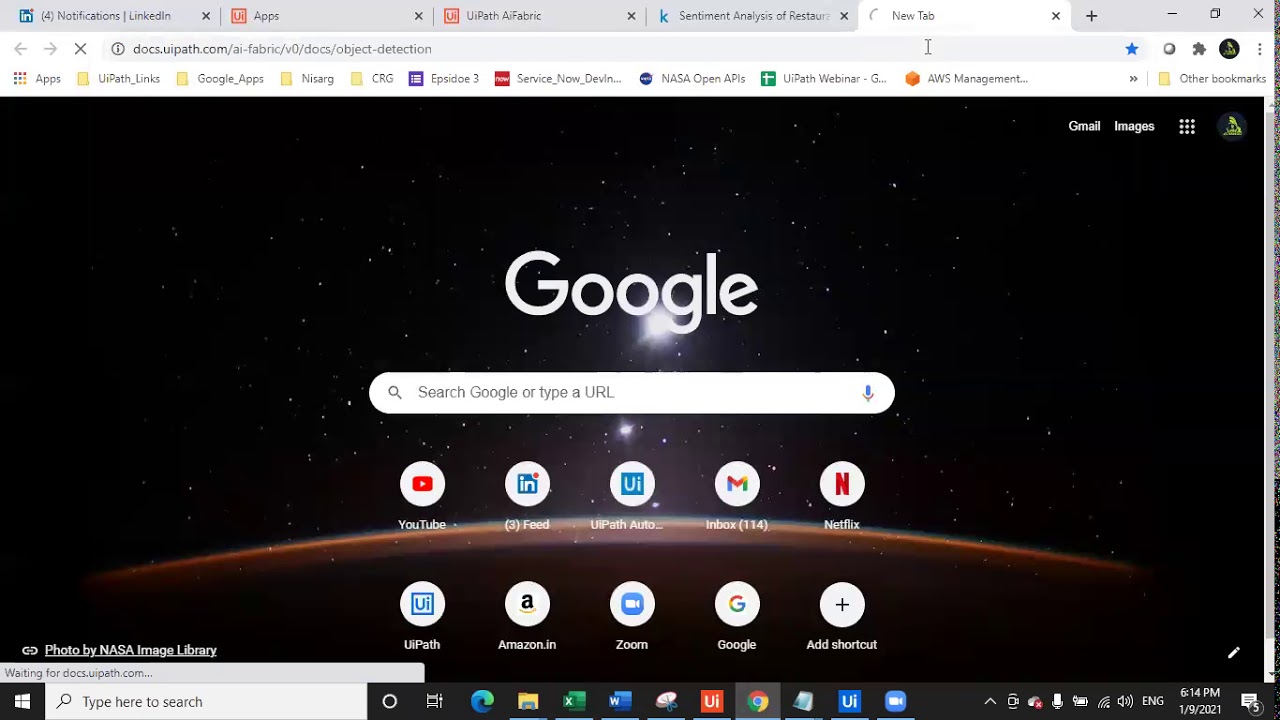1280x720 pixels.
Task: Stop loading the current page
Action: click(81, 49)
